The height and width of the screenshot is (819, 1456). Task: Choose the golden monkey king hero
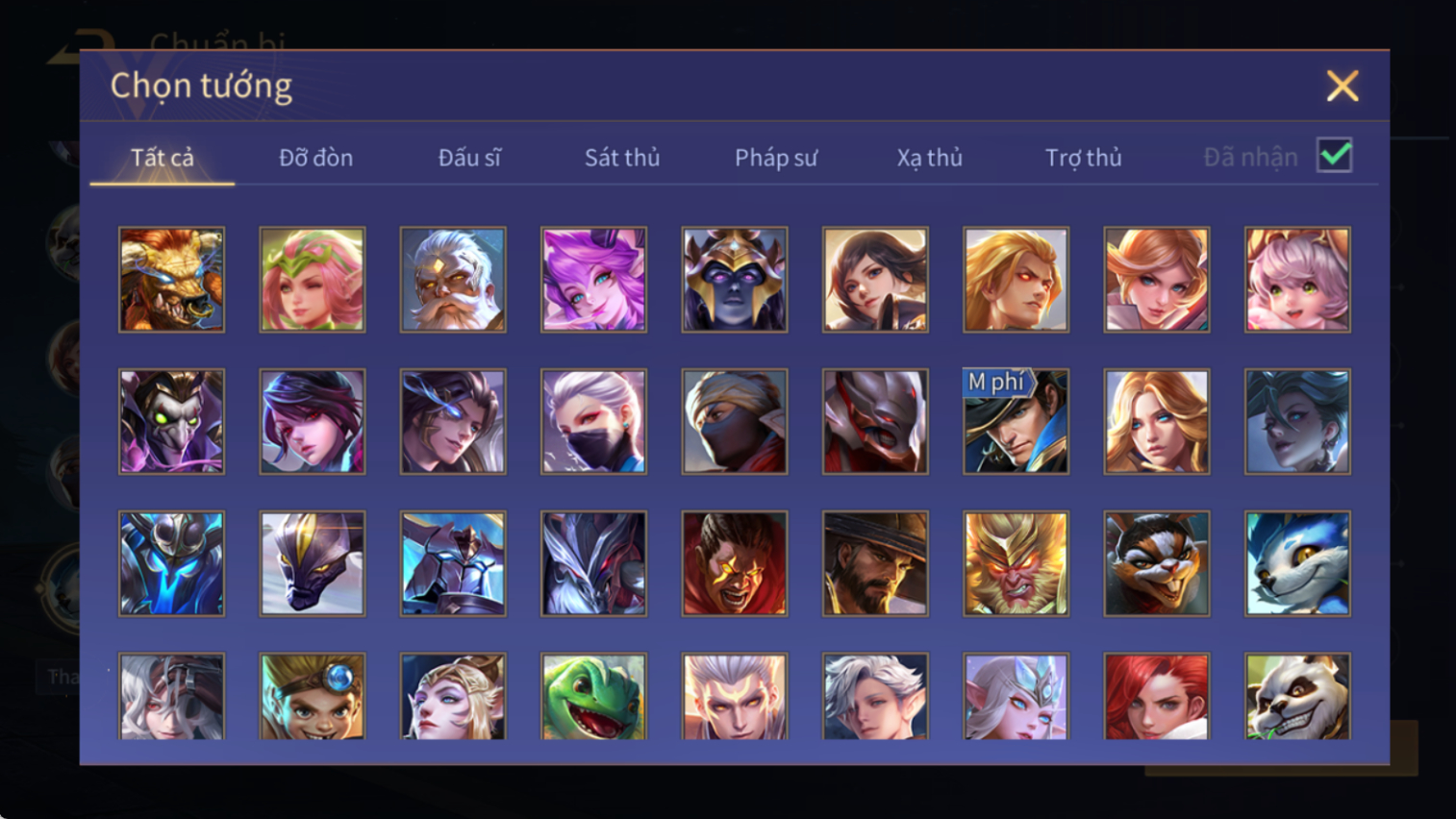tap(1016, 563)
